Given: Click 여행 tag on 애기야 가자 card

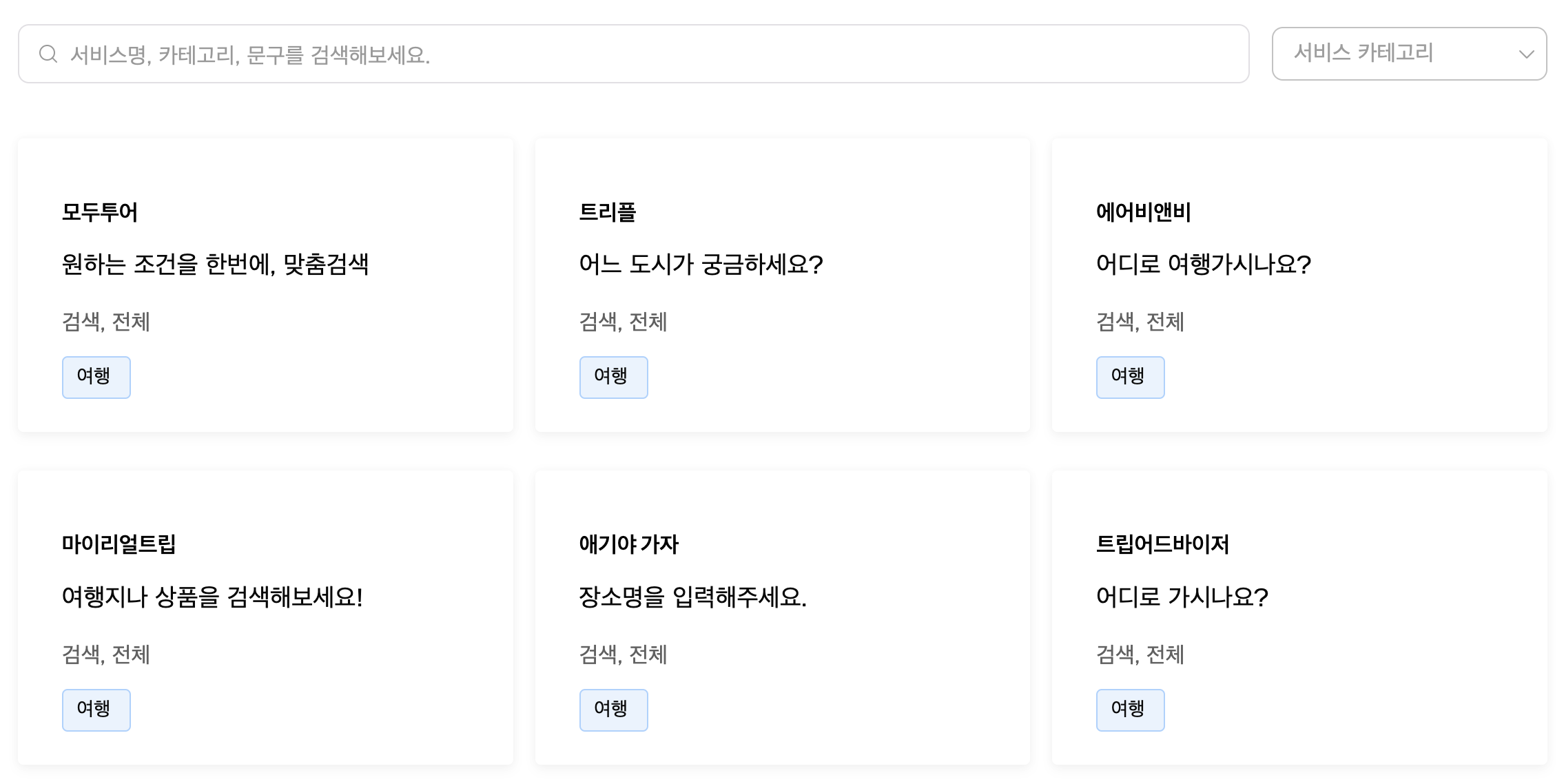Looking at the screenshot, I should click(x=613, y=710).
